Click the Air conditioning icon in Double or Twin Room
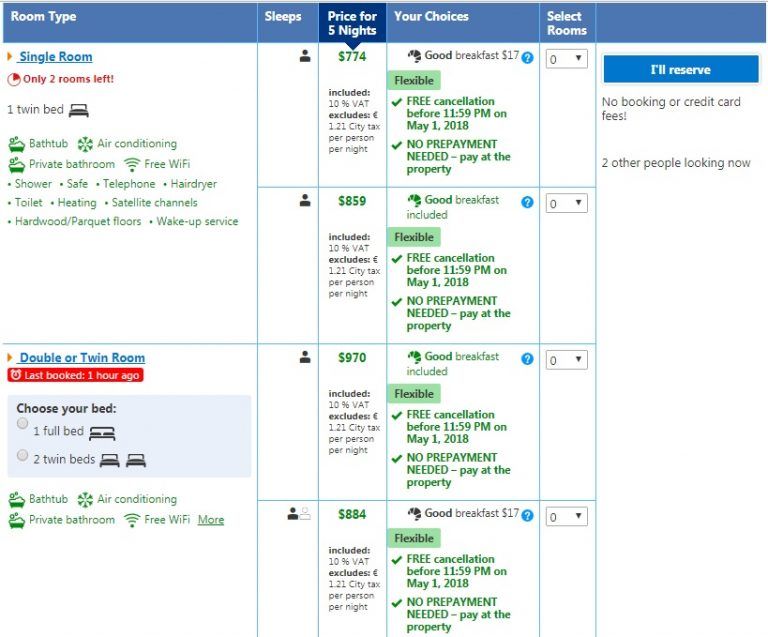The height and width of the screenshot is (637, 768). tap(85, 500)
